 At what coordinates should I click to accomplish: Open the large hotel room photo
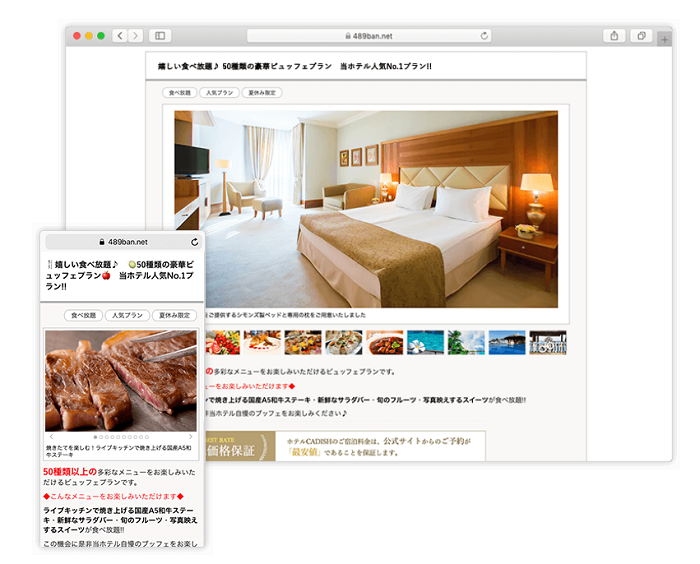366,209
